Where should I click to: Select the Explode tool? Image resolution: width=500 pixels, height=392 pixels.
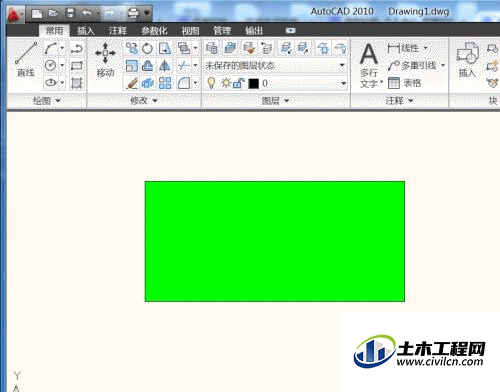point(147,83)
